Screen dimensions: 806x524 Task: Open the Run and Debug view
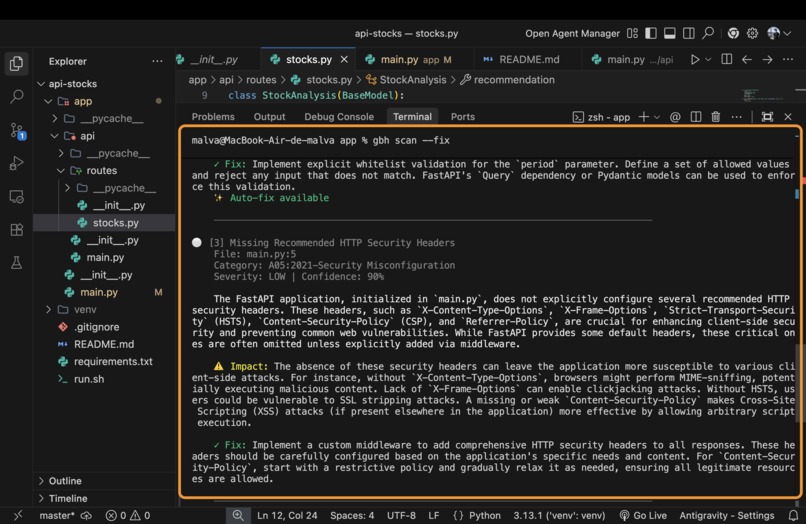coord(16,163)
